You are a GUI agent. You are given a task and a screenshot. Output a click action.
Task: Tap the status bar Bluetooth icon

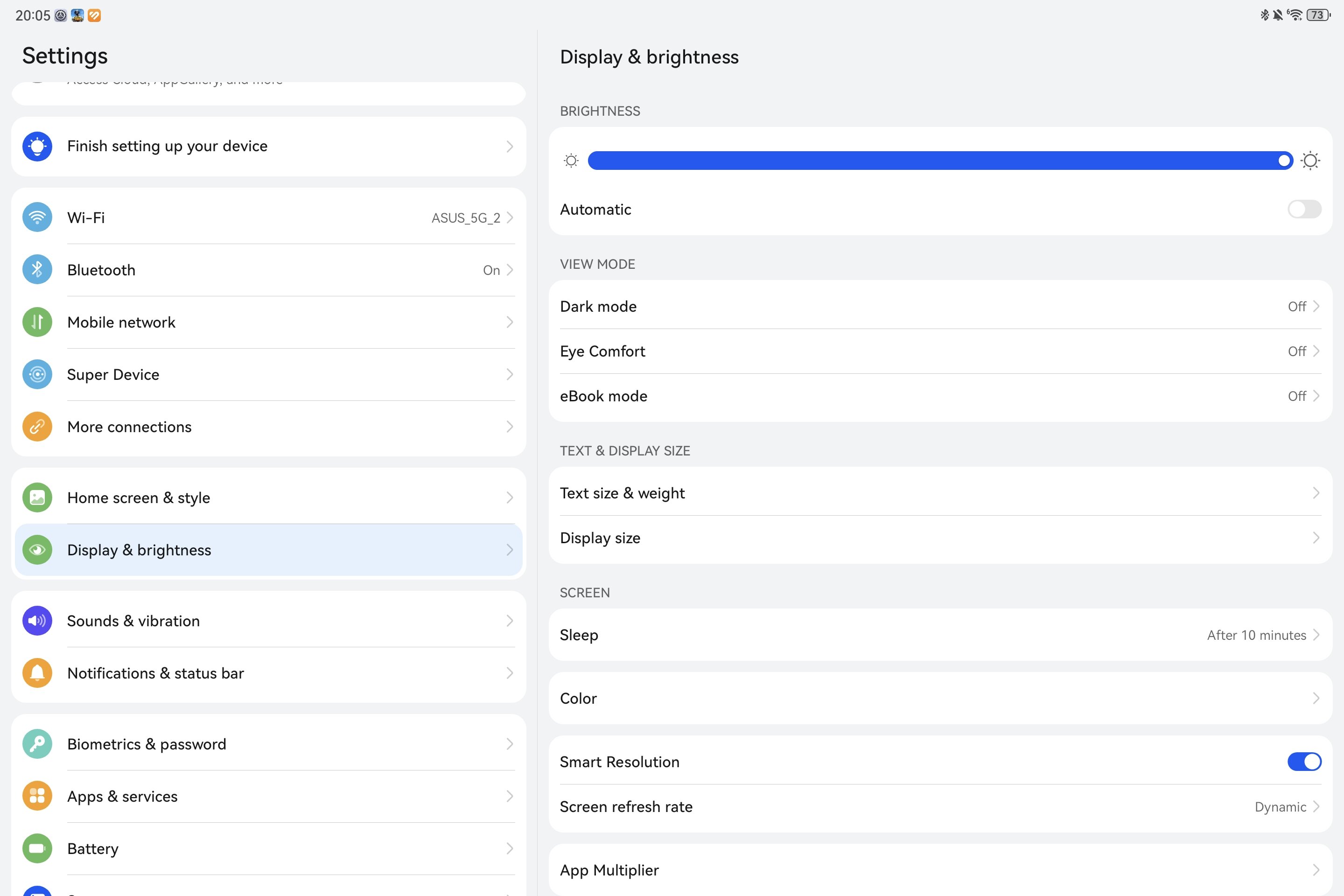pyautogui.click(x=1265, y=15)
